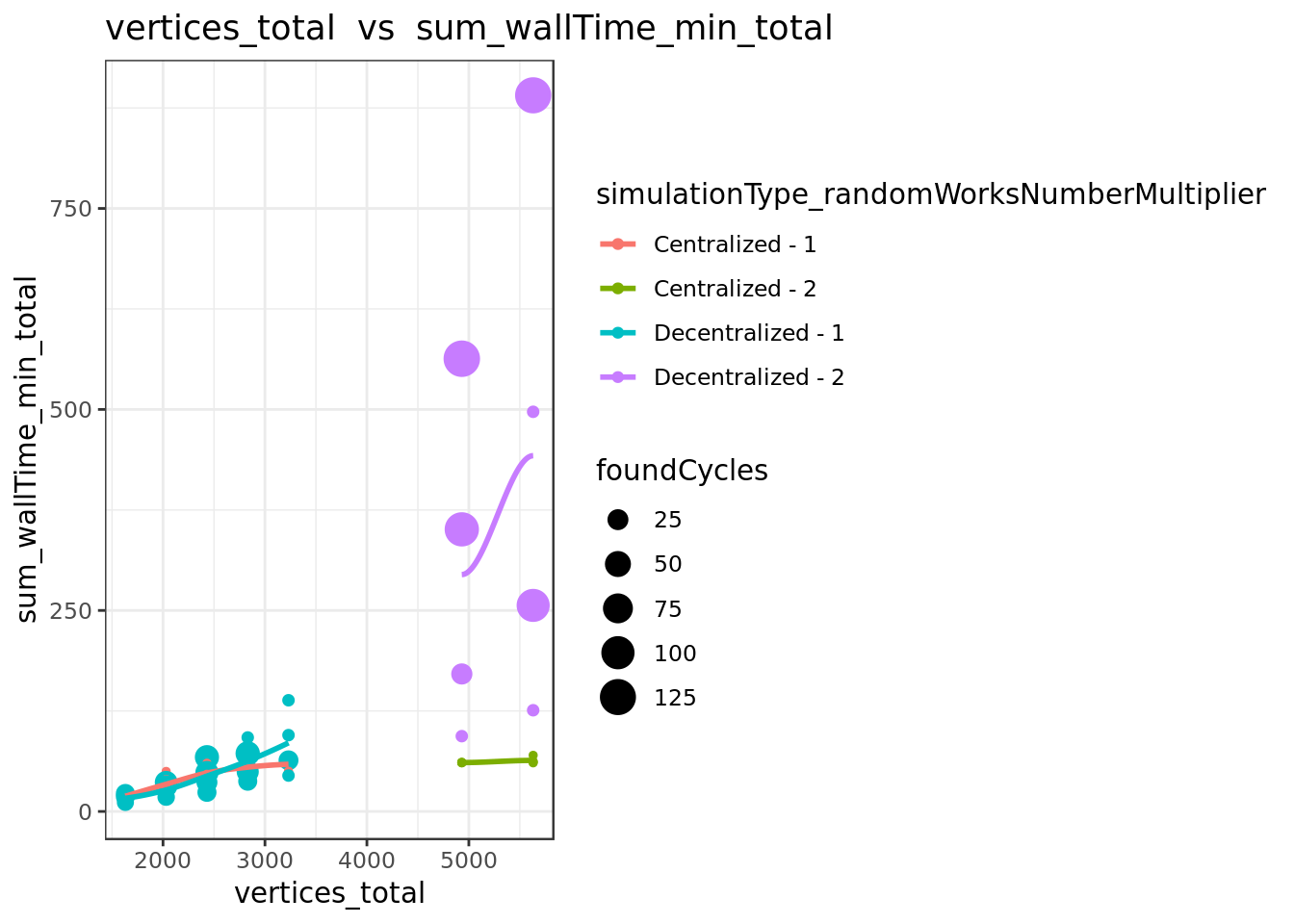Click the x-axis label vertices_total
Viewport: 1294px width, 924px height.
click(329, 893)
